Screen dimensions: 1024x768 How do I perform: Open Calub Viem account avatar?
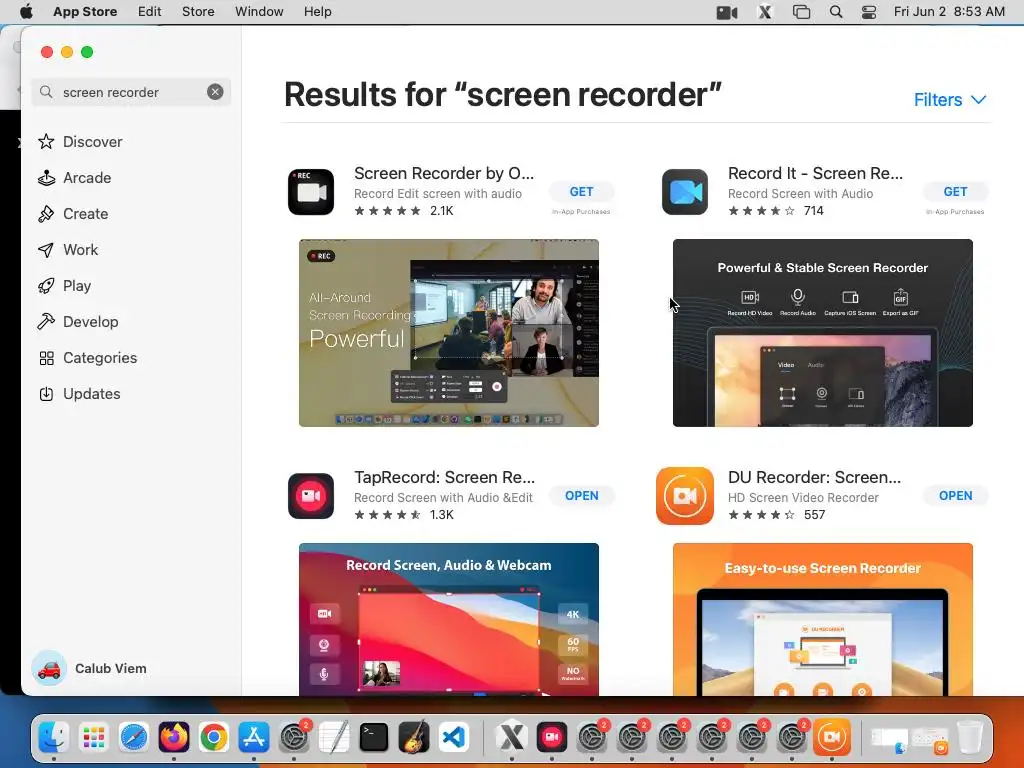(49, 668)
